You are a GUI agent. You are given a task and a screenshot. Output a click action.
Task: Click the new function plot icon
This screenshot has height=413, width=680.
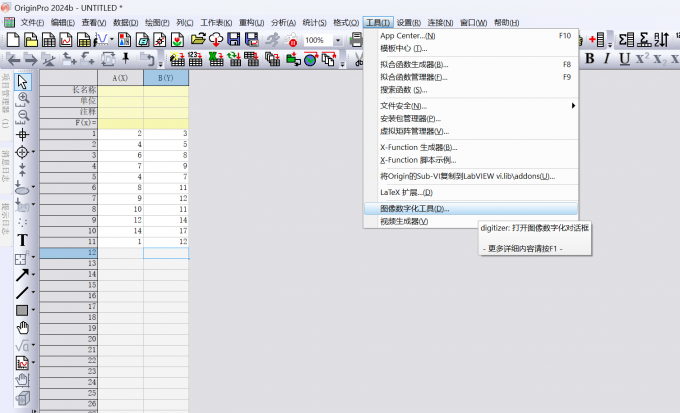click(101, 40)
